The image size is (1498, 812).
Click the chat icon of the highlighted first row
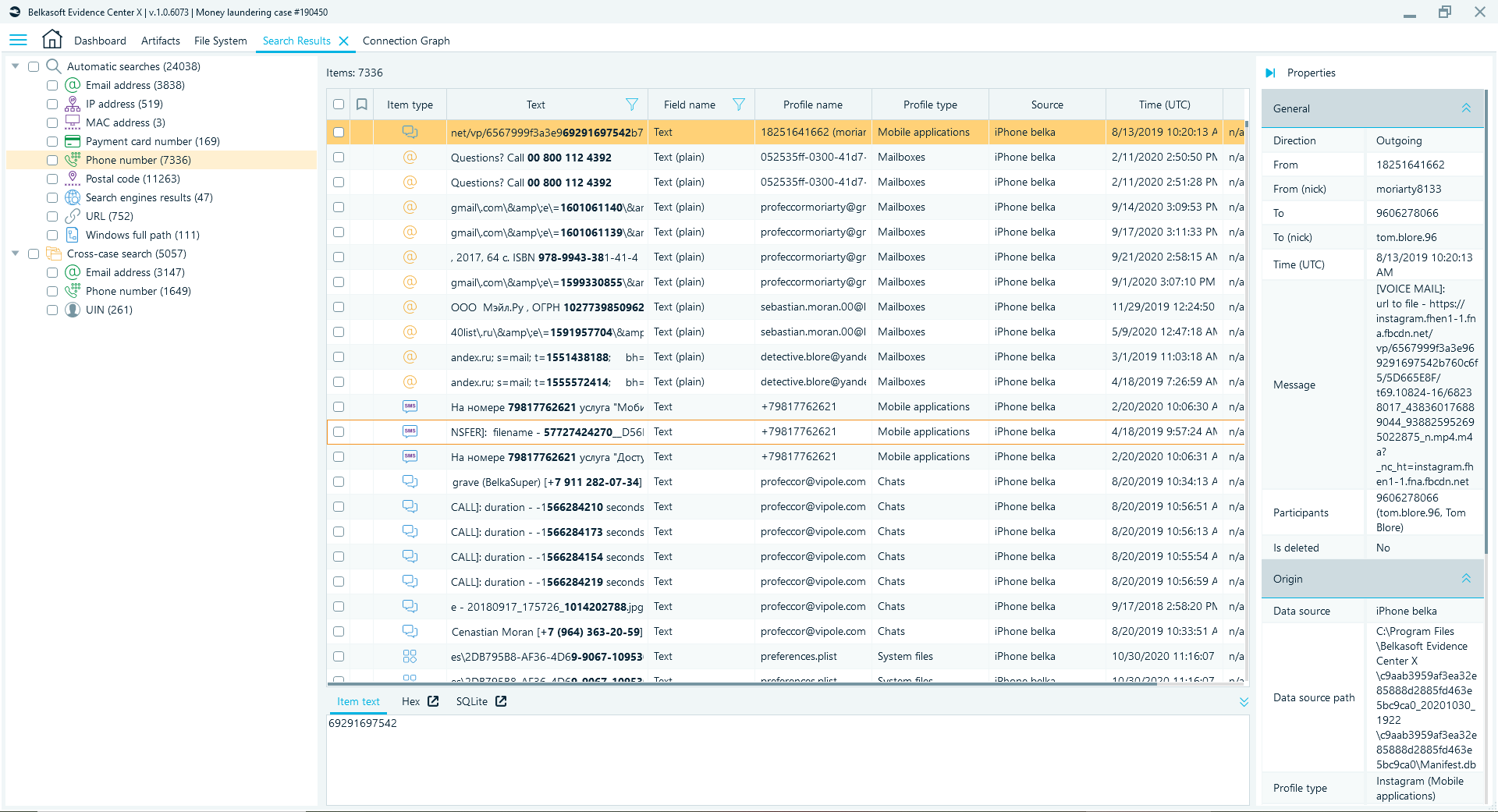[x=410, y=132]
